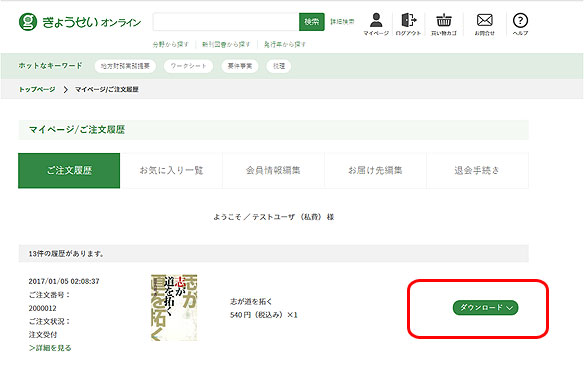
Task: Click the green 検索 search button
Action: coord(312,22)
